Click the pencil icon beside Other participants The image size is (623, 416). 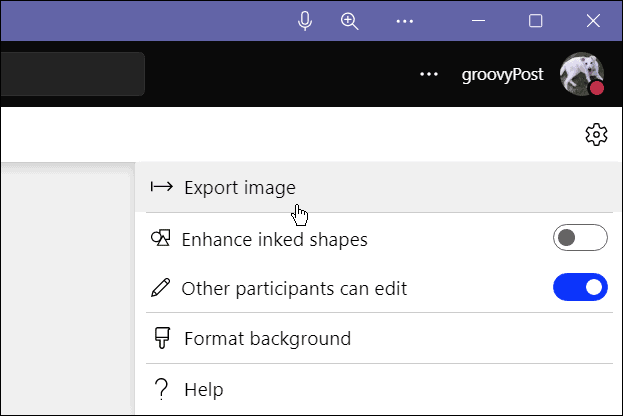pyautogui.click(x=160, y=289)
